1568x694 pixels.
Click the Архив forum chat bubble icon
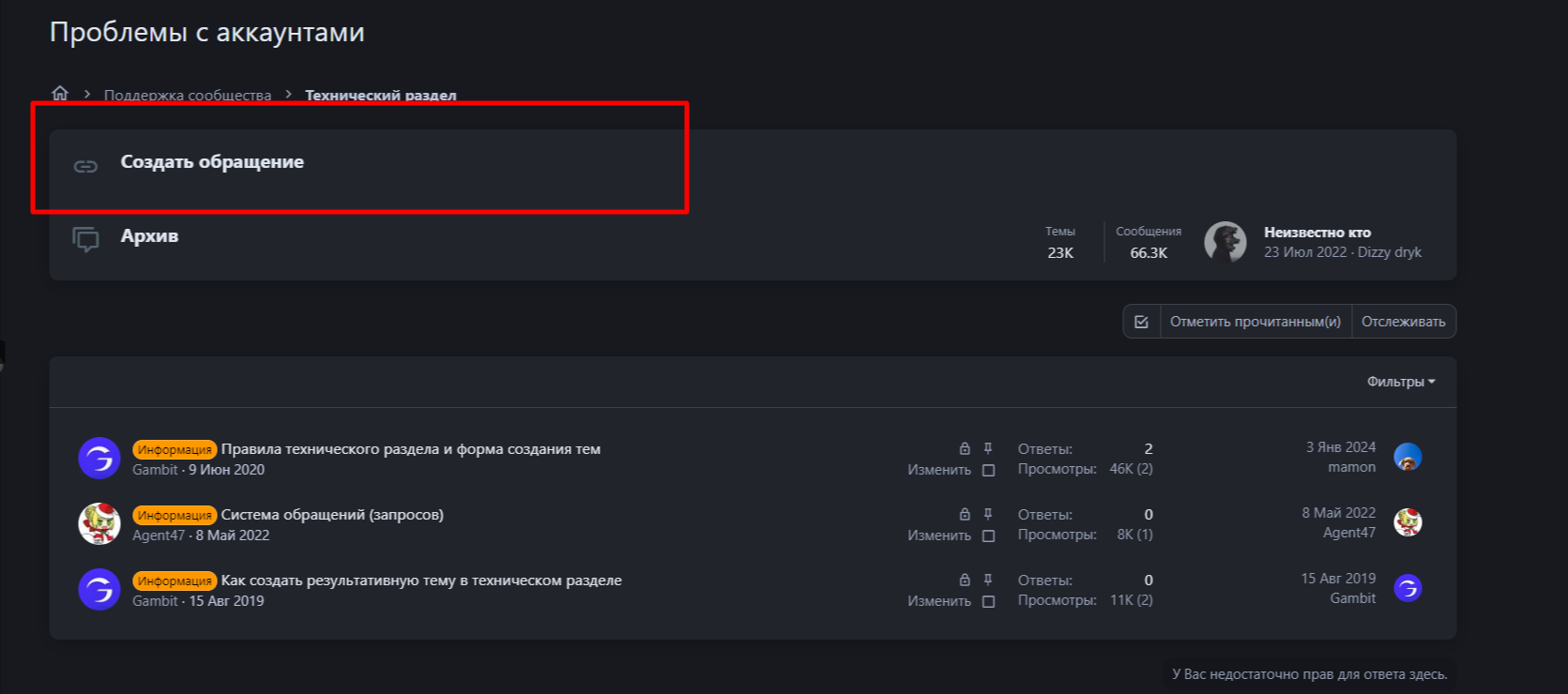point(85,239)
